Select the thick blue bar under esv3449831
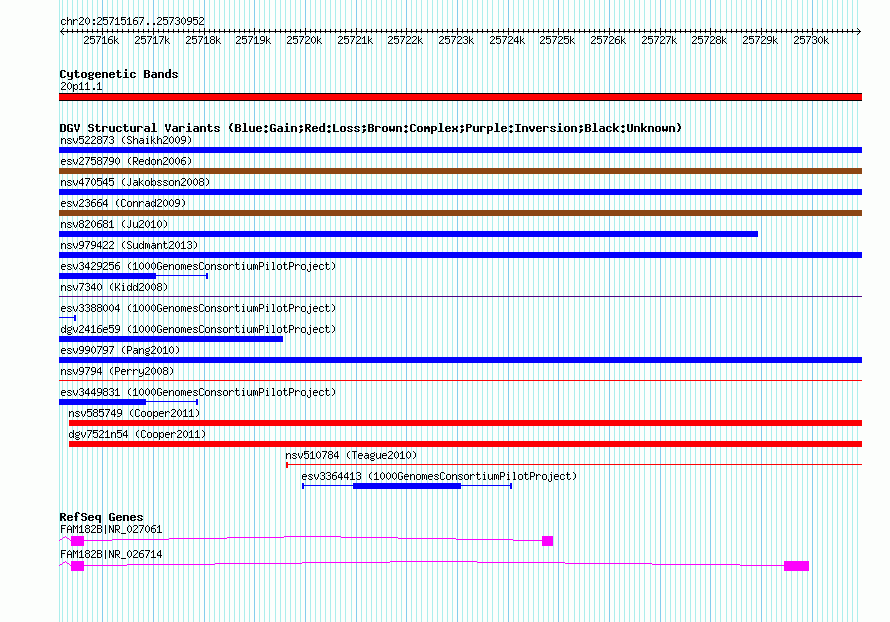The height and width of the screenshot is (622, 890). coord(102,402)
